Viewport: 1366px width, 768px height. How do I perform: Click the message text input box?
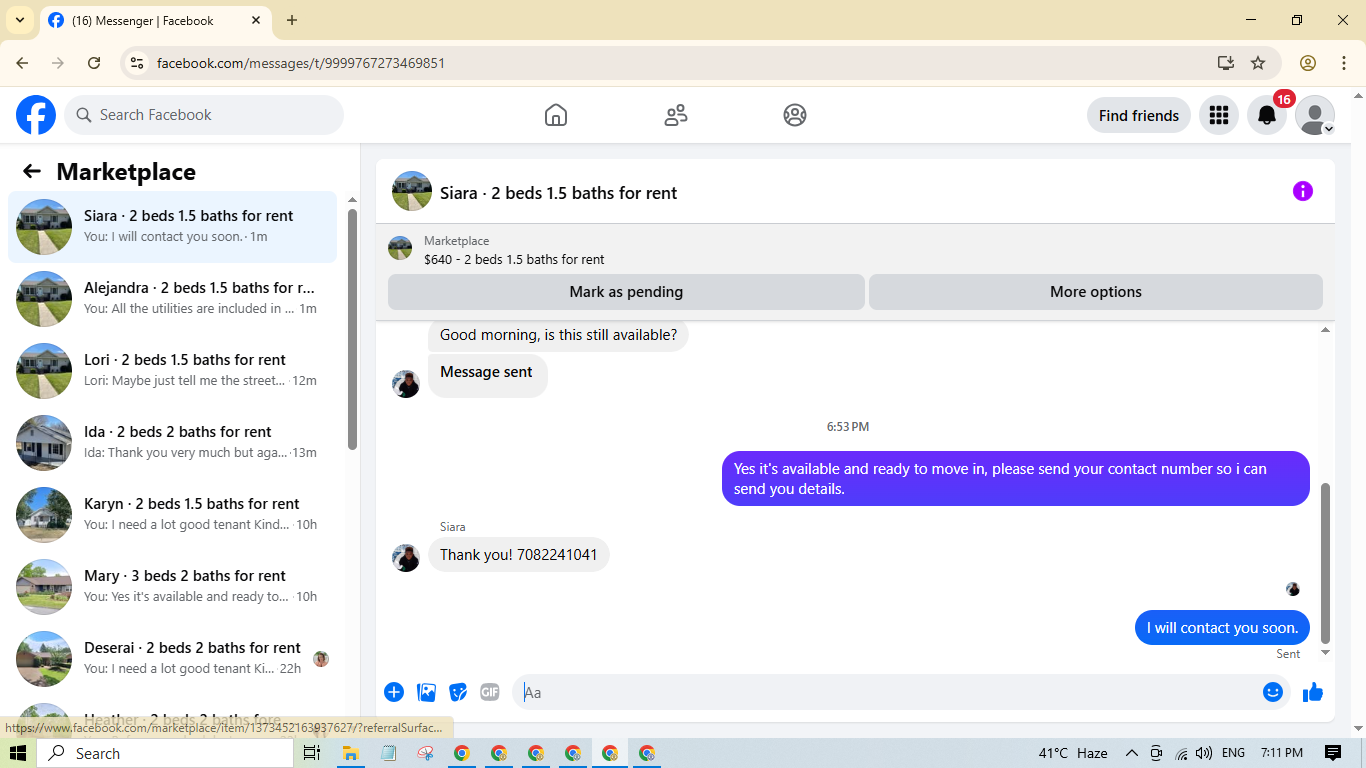pos(888,692)
